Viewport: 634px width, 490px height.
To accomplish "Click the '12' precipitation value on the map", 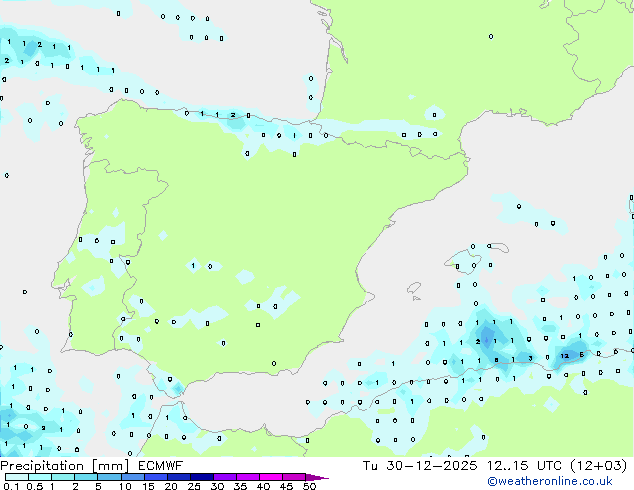I will pyautogui.click(x=565, y=356).
